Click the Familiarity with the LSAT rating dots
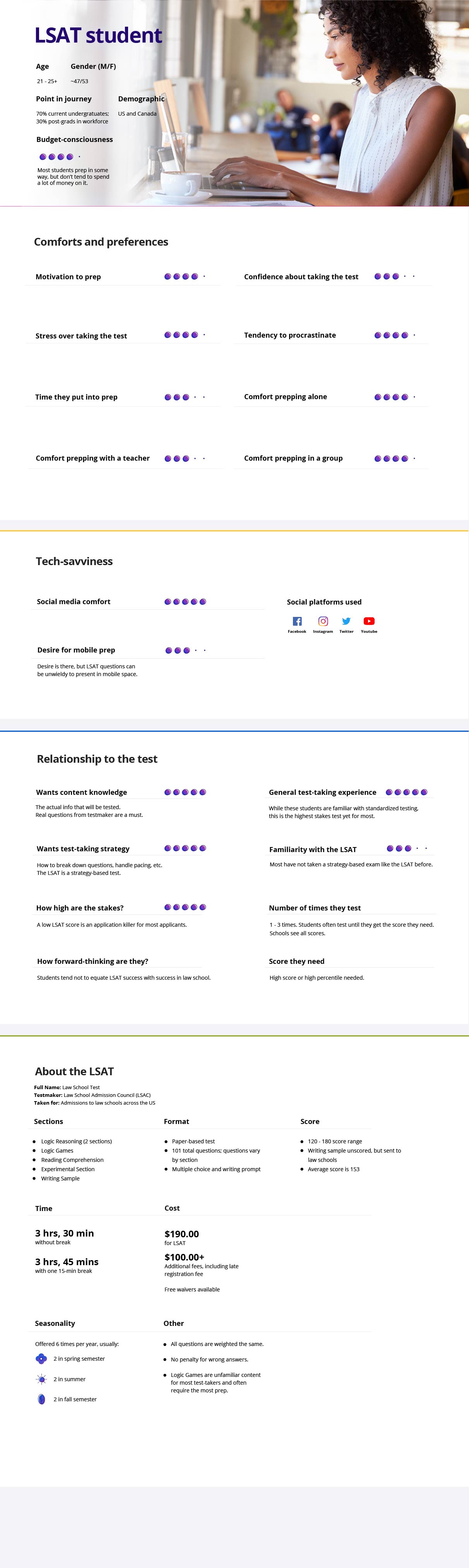The width and height of the screenshot is (469, 1568). (x=407, y=848)
